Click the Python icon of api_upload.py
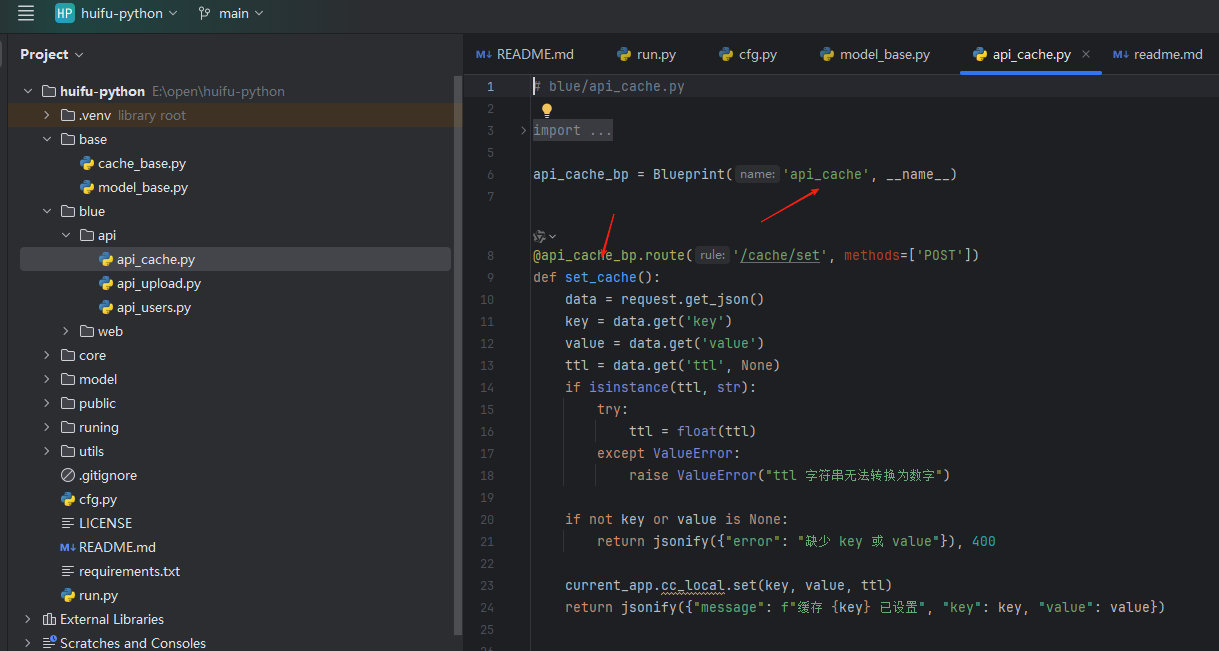Image resolution: width=1219 pixels, height=651 pixels. pos(106,283)
